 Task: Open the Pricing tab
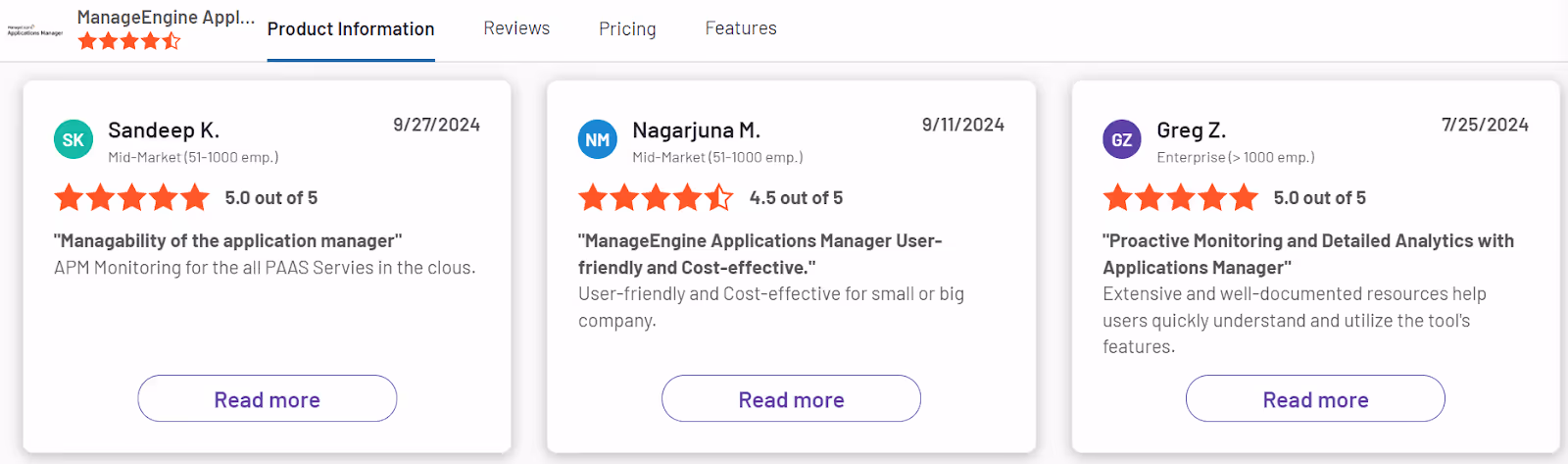(627, 29)
